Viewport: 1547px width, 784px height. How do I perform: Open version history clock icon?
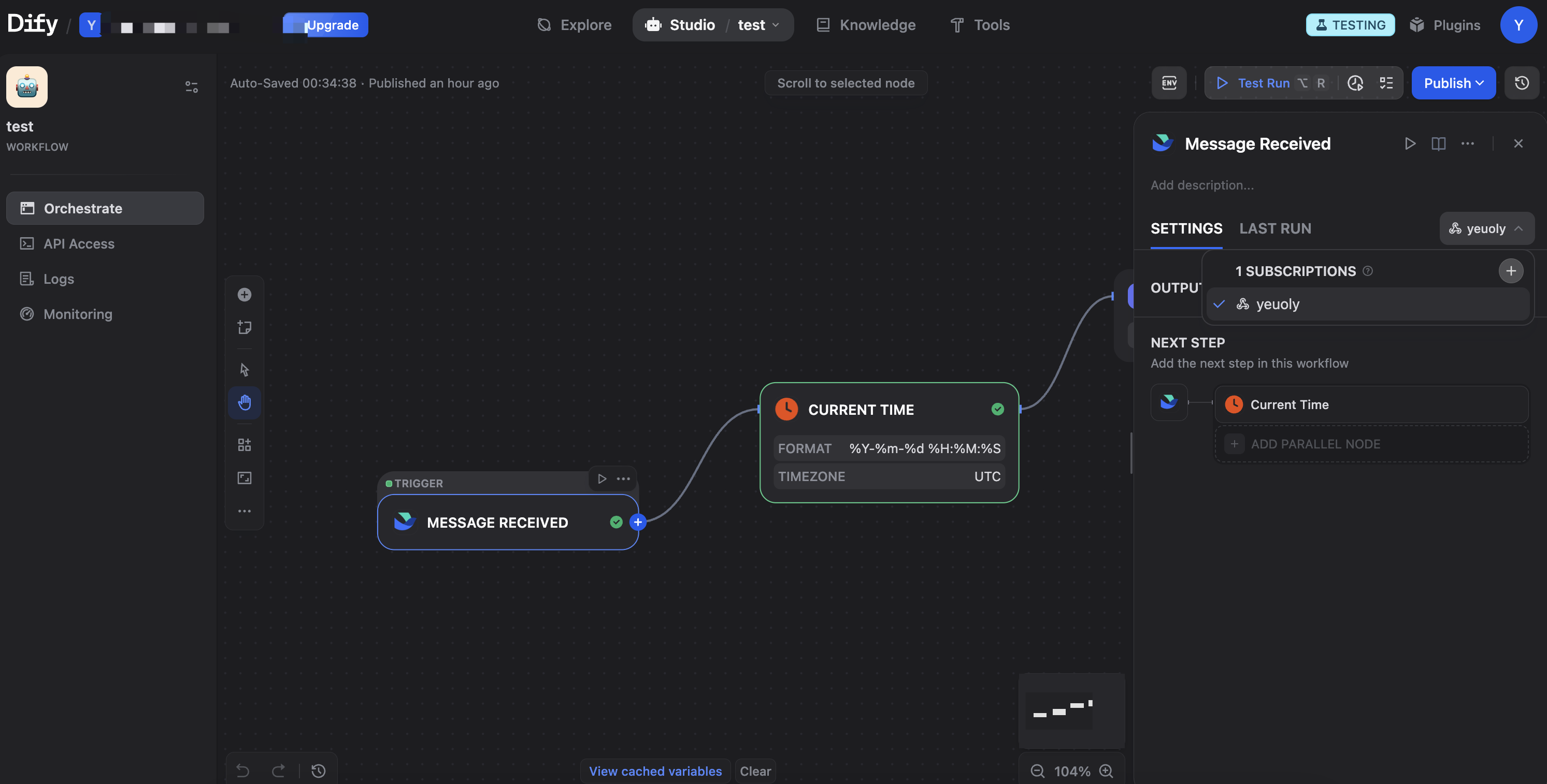(1521, 83)
